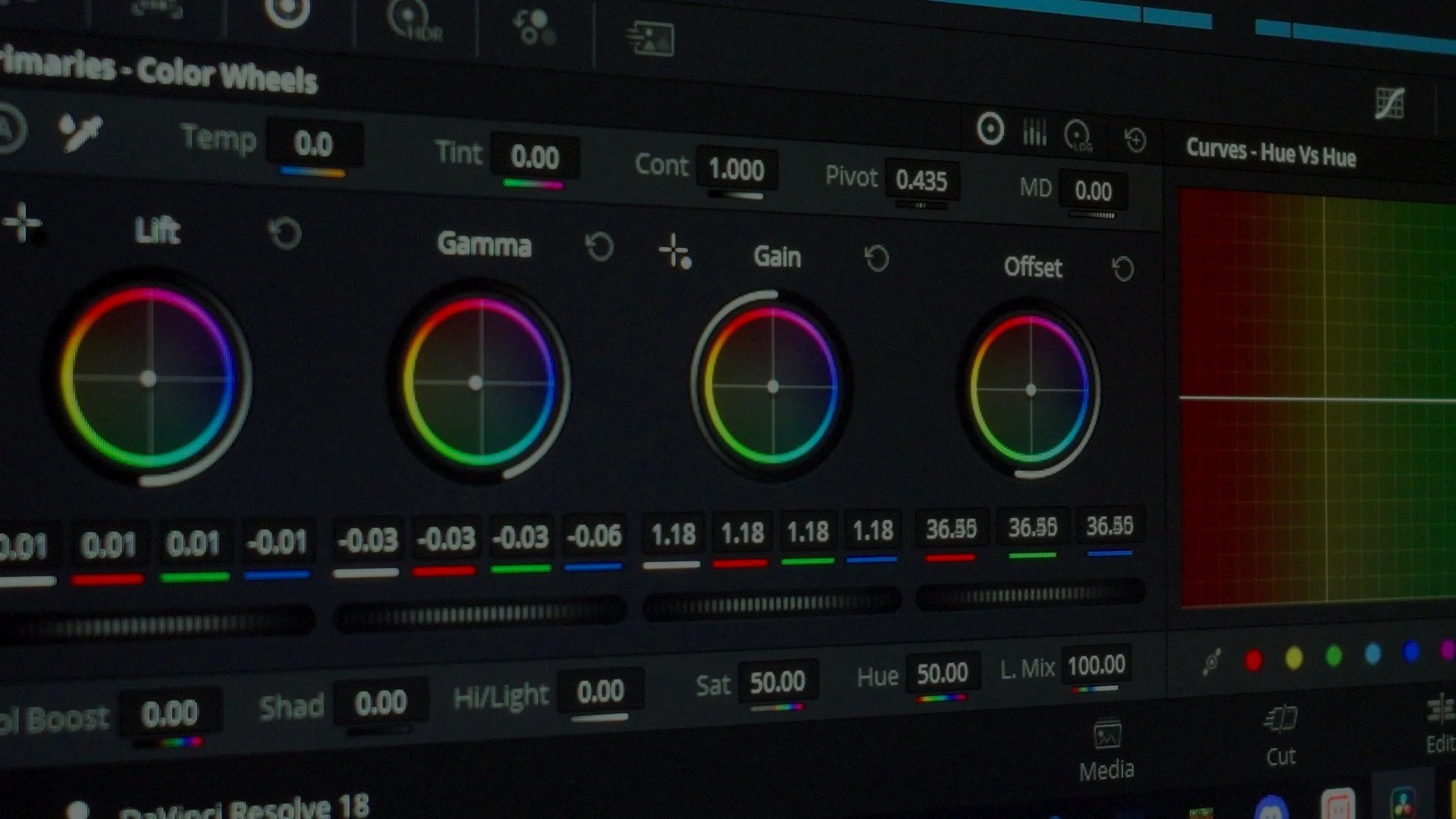Open the Cut page
This screenshot has height=819, width=1456.
tap(1281, 736)
